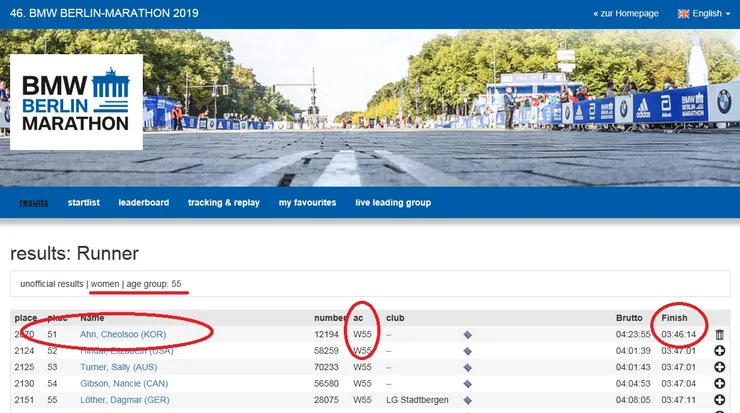Click unofficial results filter summary text

[x=101, y=284]
